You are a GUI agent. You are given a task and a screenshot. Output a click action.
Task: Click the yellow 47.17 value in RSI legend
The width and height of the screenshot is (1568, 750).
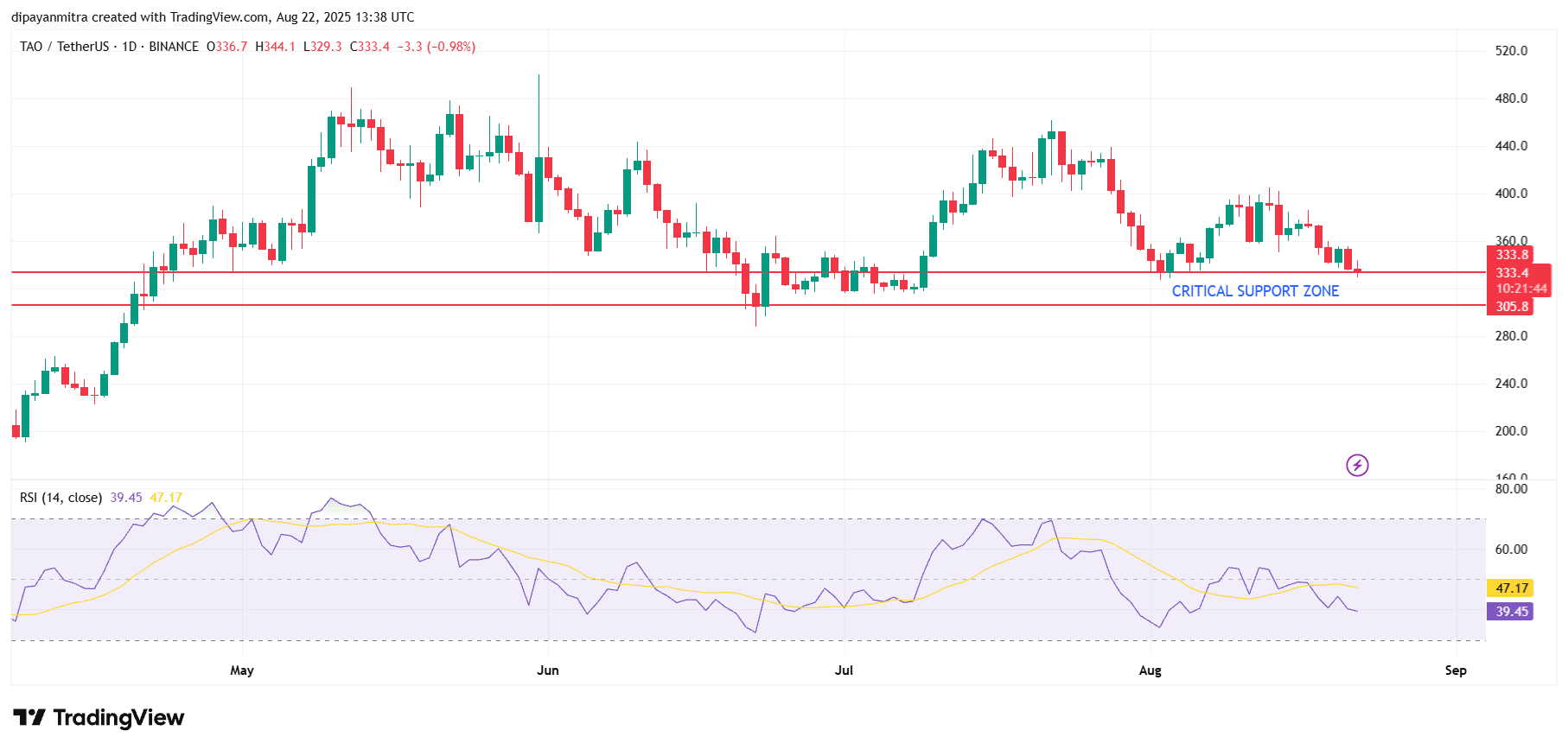click(x=166, y=498)
